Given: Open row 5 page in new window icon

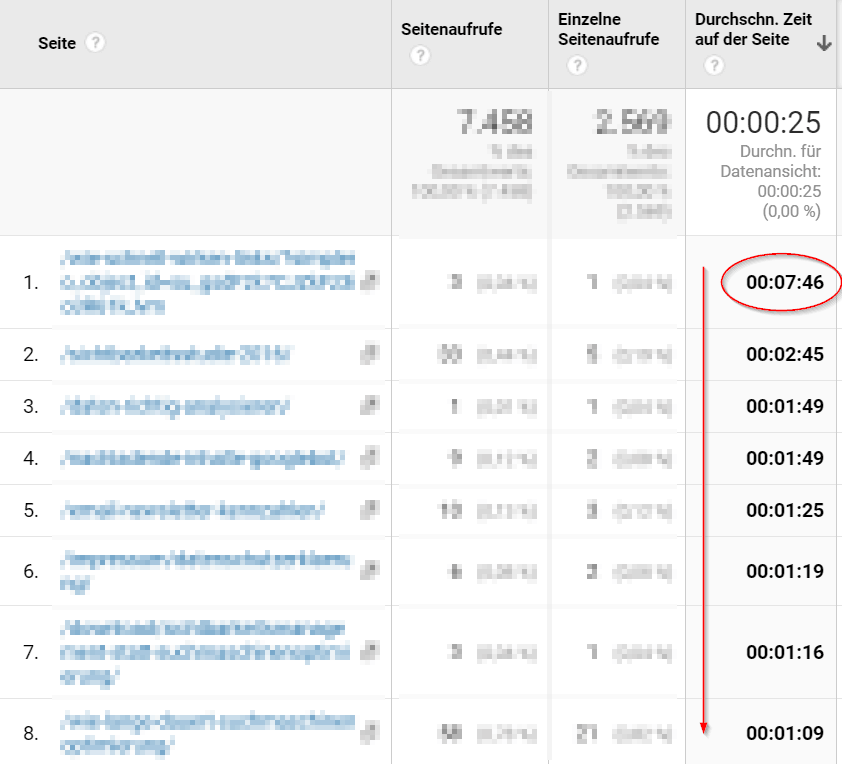Looking at the screenshot, I should point(369,510).
